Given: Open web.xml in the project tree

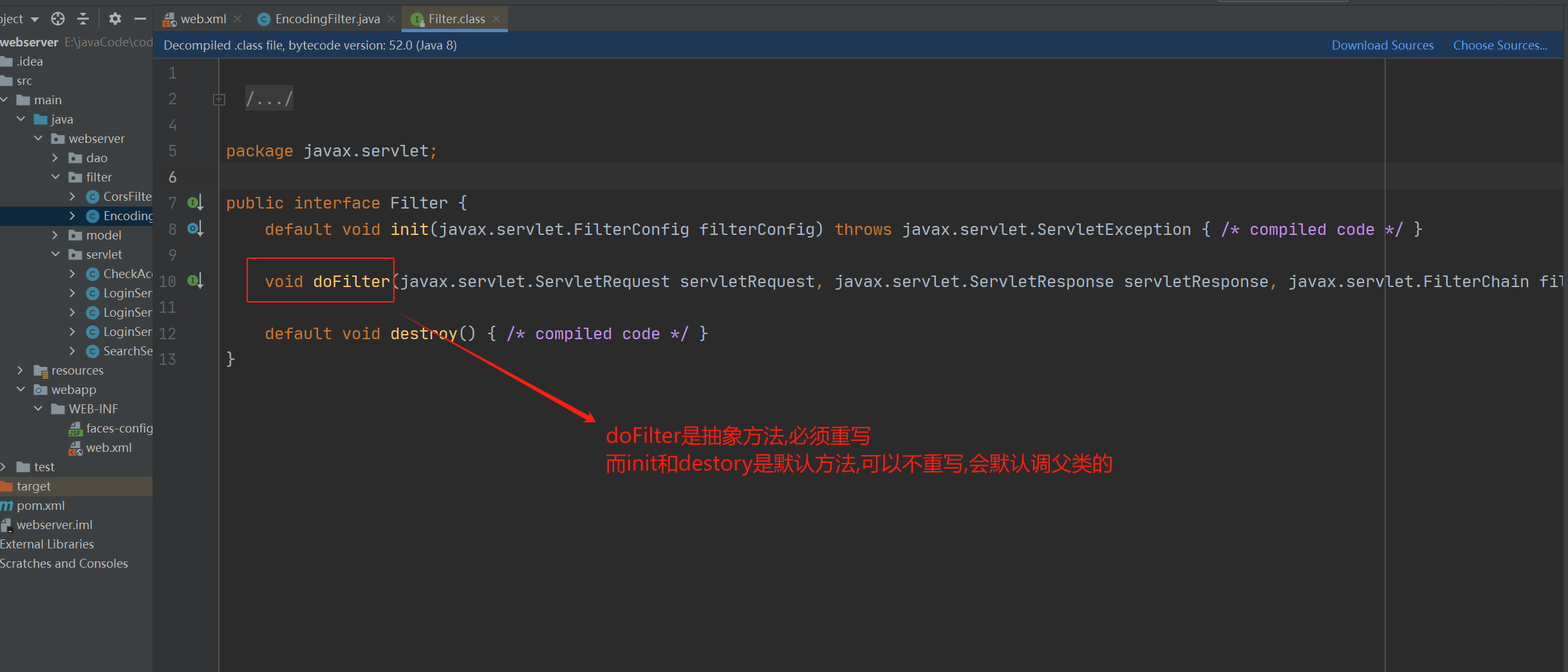Looking at the screenshot, I should [100, 447].
